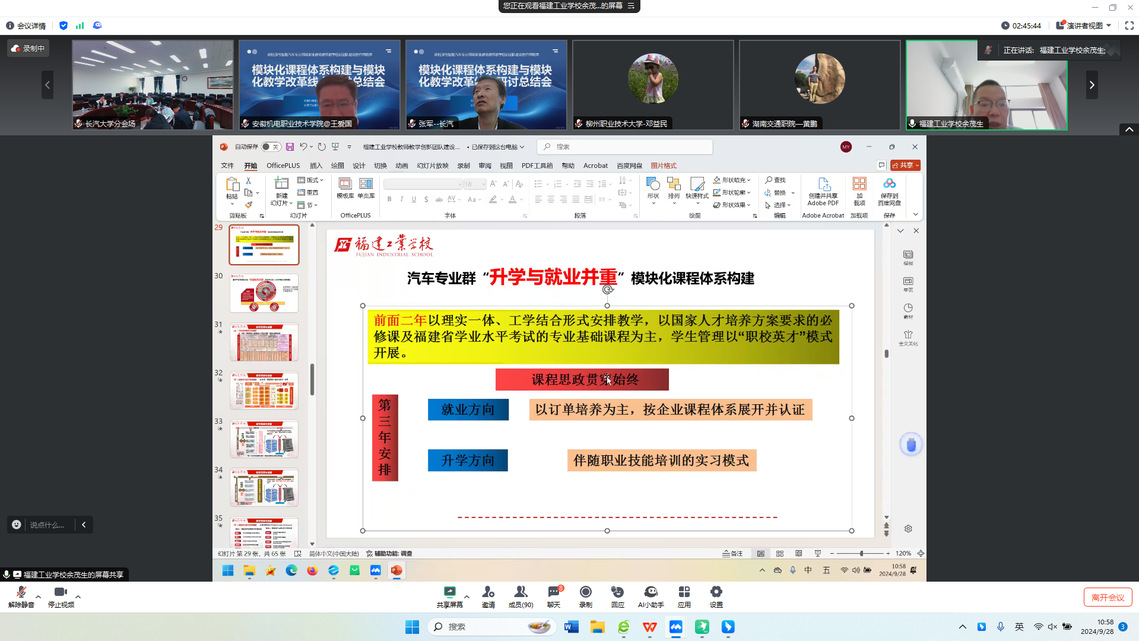Open the Insert (插入) ribbon tab
The width and height of the screenshot is (1139, 641).
coord(316,166)
